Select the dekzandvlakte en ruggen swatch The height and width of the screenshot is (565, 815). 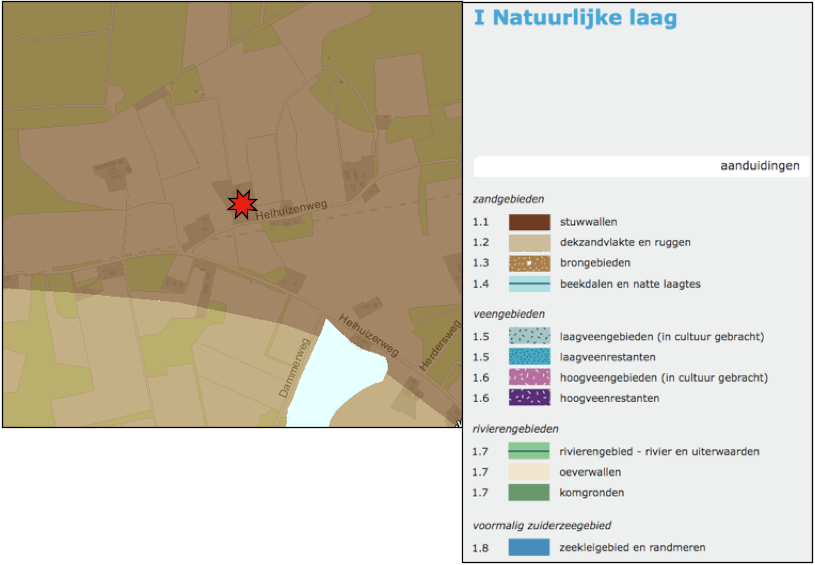[x=529, y=243]
